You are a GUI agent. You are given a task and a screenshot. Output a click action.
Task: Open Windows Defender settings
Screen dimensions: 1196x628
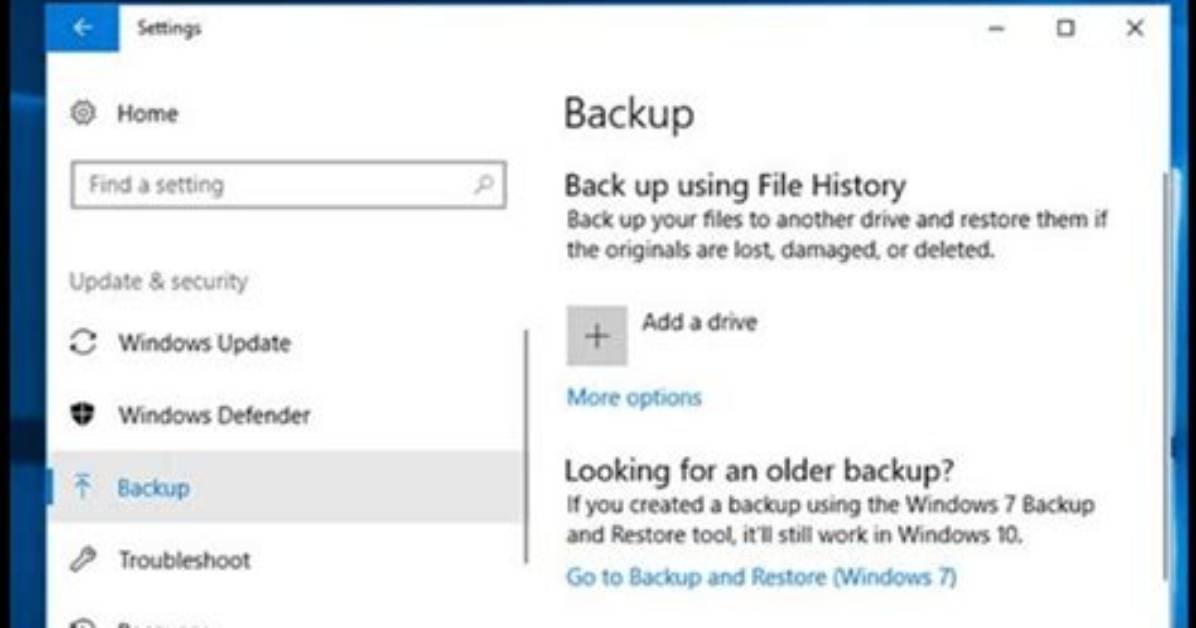(x=214, y=415)
